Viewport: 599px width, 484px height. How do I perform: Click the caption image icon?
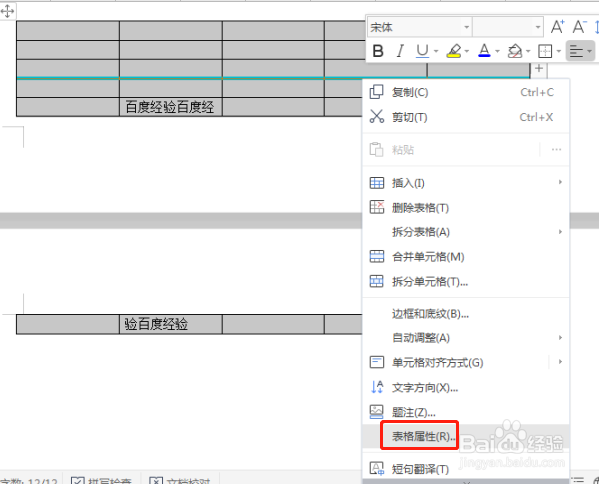(377, 412)
